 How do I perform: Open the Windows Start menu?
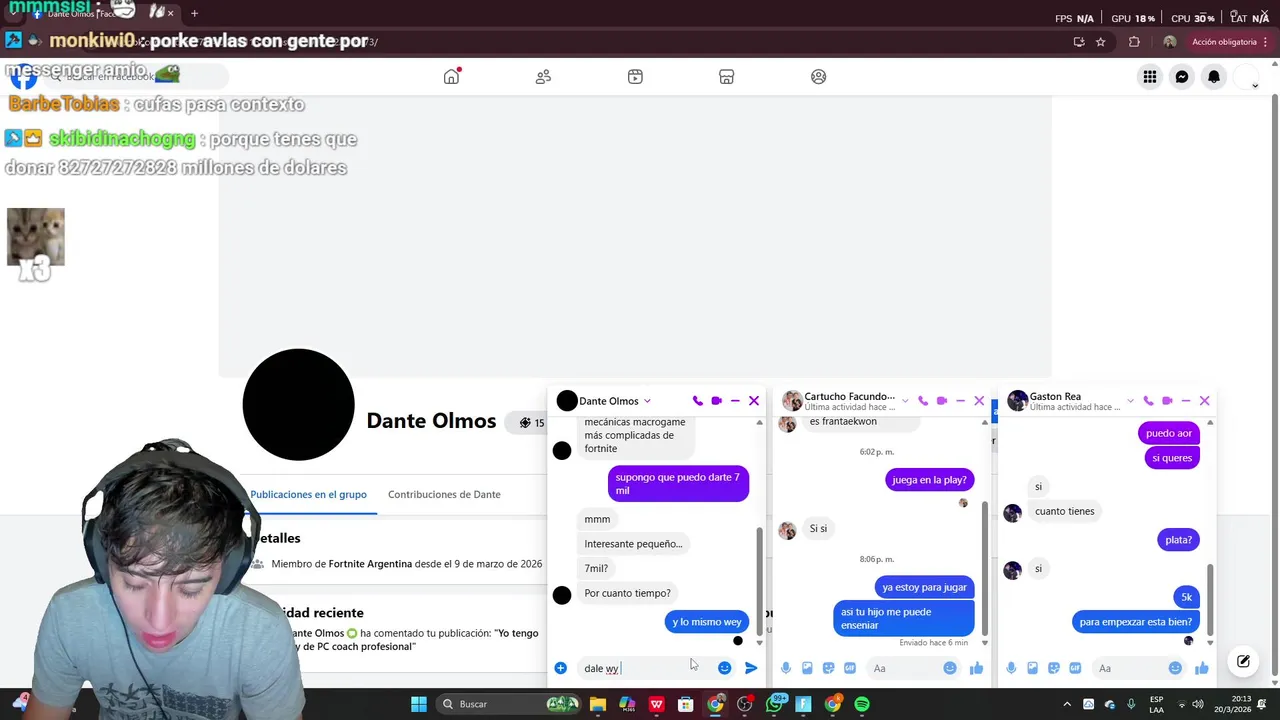(419, 704)
